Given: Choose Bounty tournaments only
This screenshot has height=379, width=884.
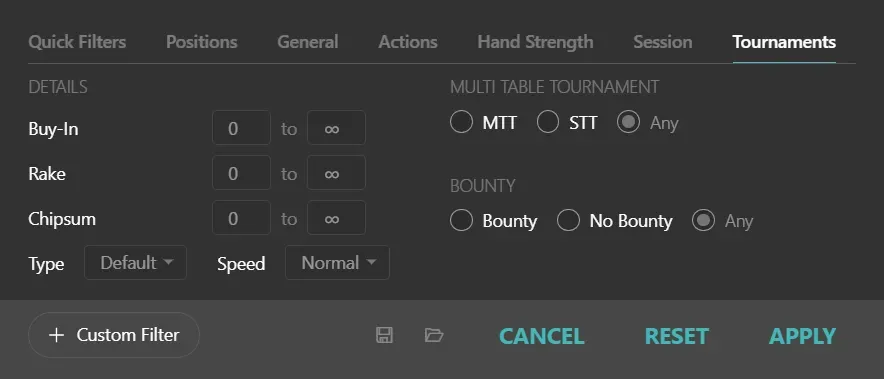Looking at the screenshot, I should pos(461,221).
